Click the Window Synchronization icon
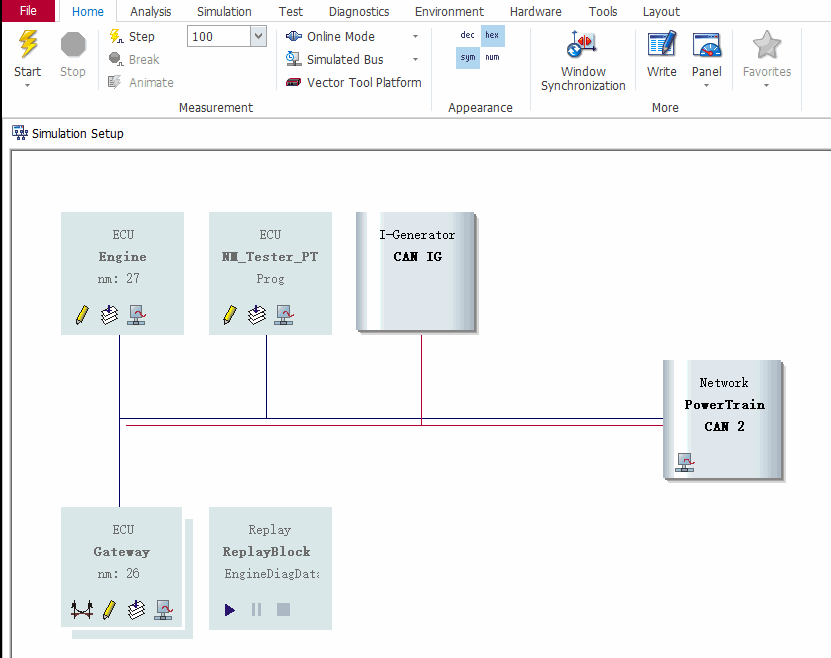Screen dimensions: 831x658 (x=583, y=46)
